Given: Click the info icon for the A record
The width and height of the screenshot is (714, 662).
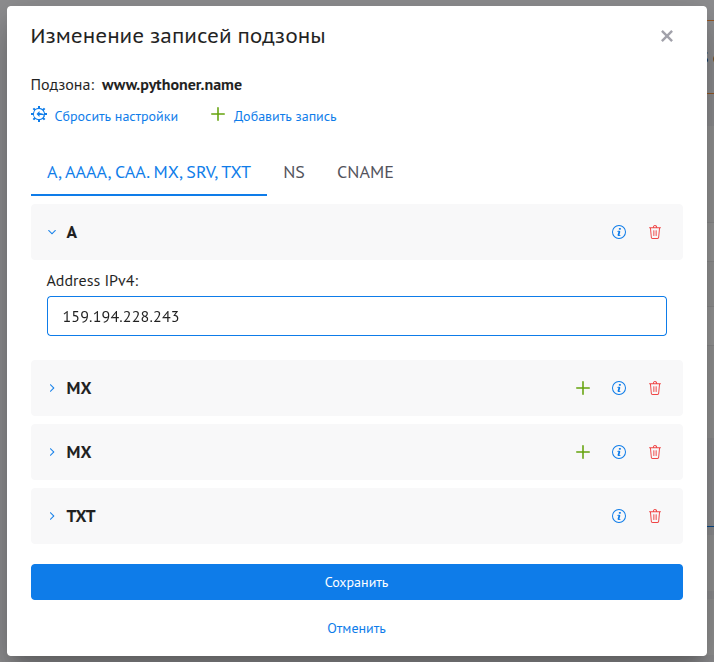Looking at the screenshot, I should [618, 232].
